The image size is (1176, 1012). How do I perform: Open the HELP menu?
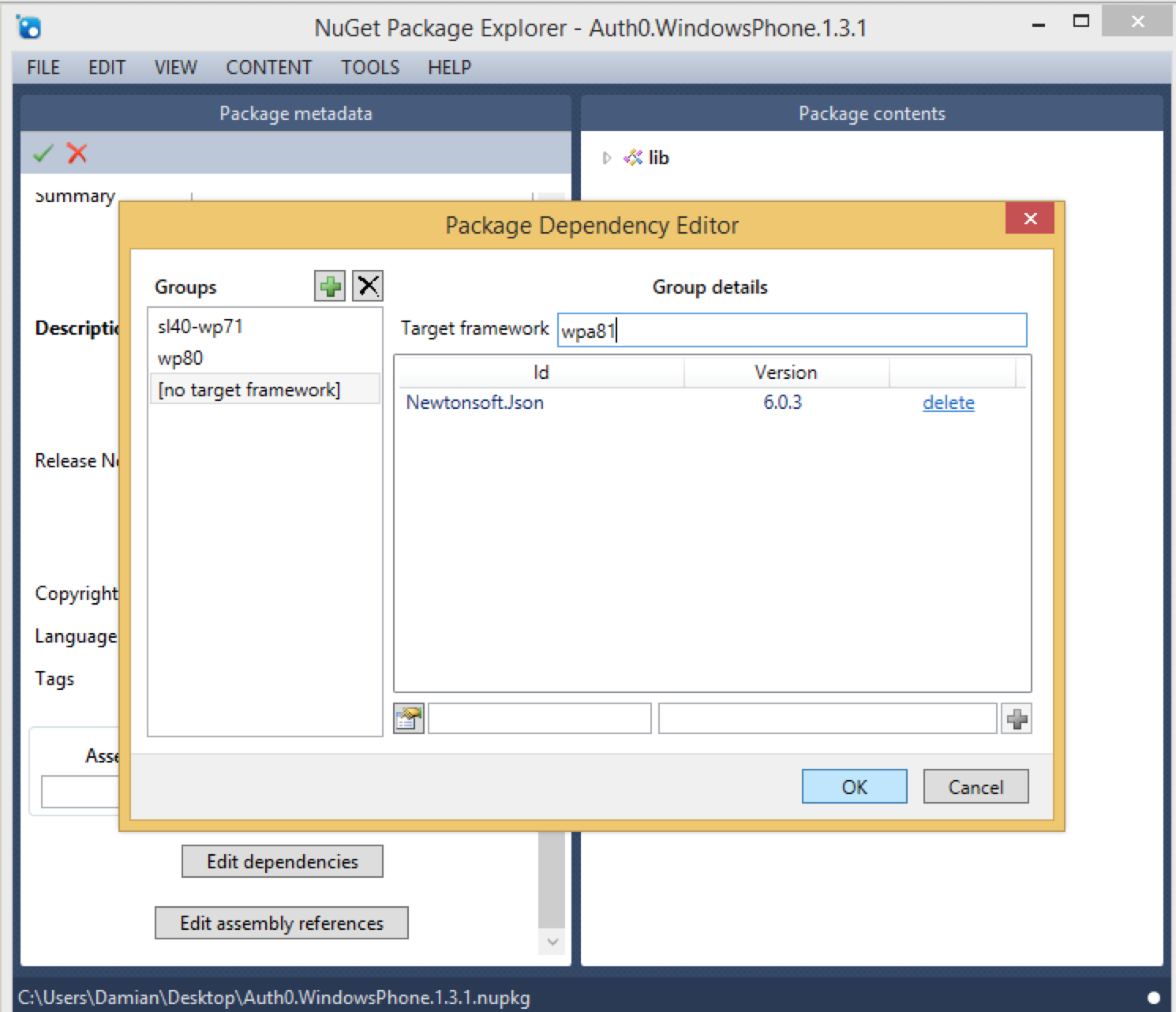pyautogui.click(x=449, y=68)
